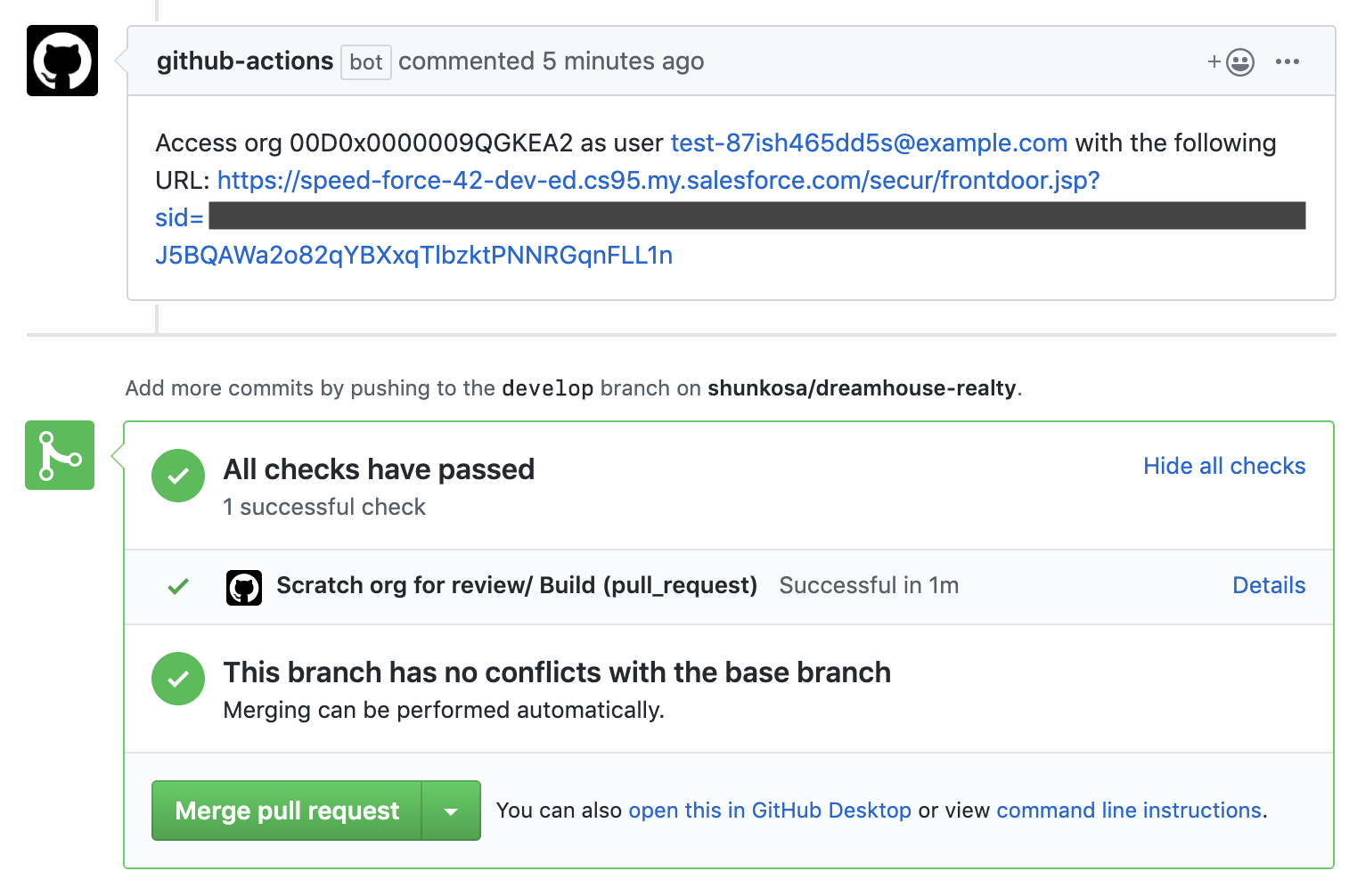Click the Merging can be performed automatically text
This screenshot has width=1349, height=896.
tap(444, 710)
